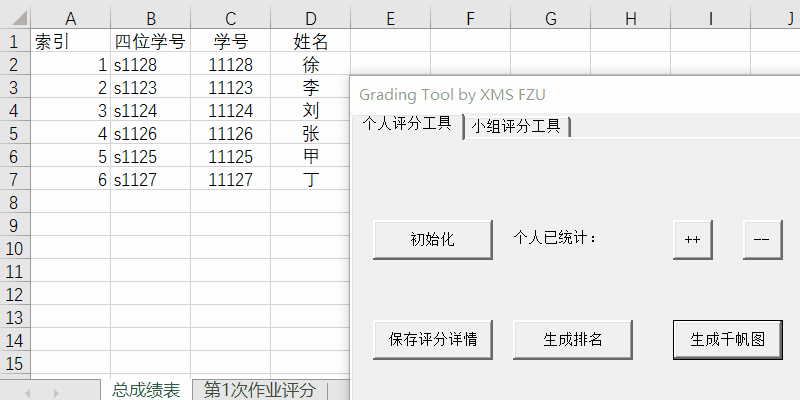
Task: Select column C header
Action: click(x=231, y=18)
